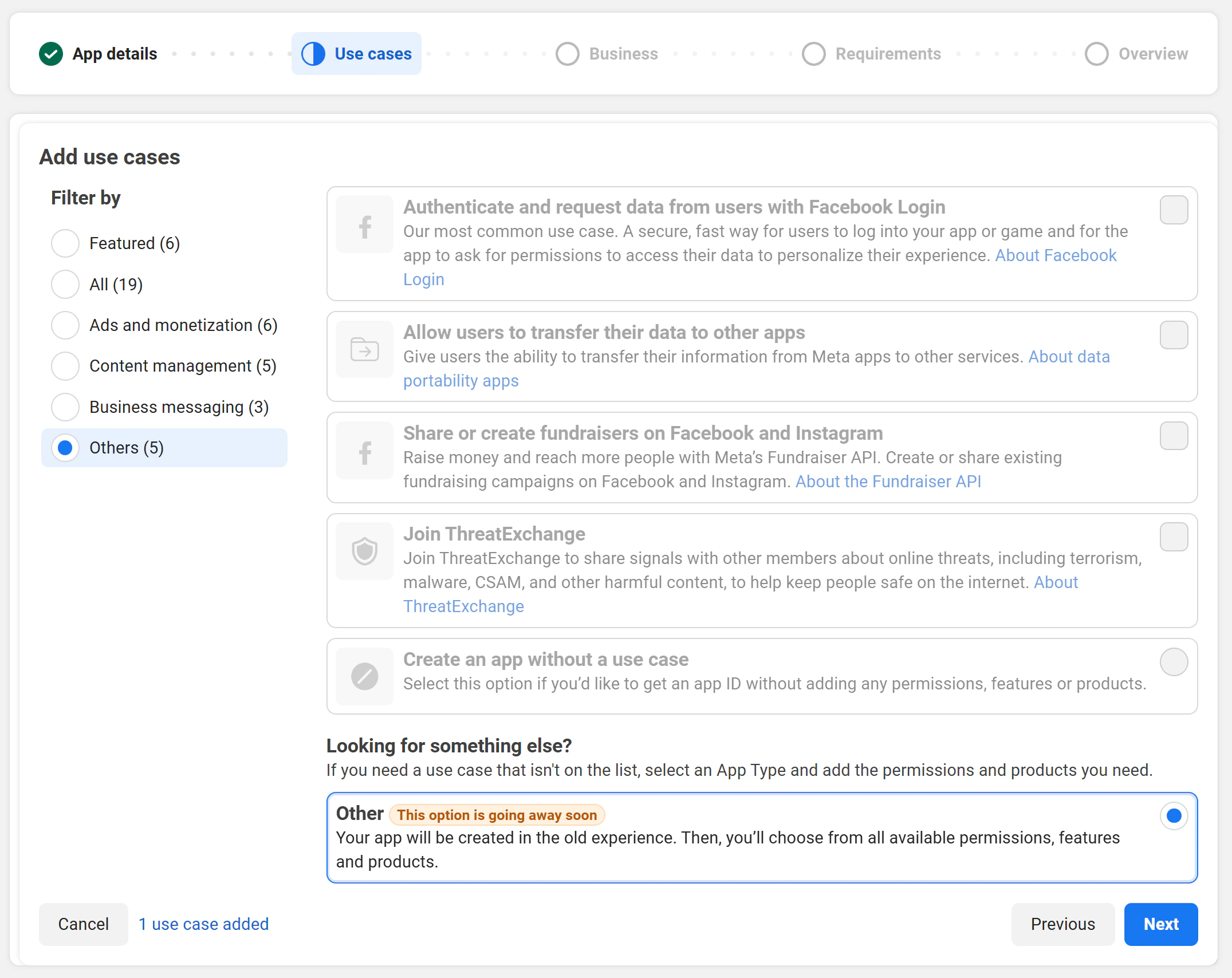1232x978 pixels.
Task: Open the About ThreatExchange link
Action: tap(463, 606)
